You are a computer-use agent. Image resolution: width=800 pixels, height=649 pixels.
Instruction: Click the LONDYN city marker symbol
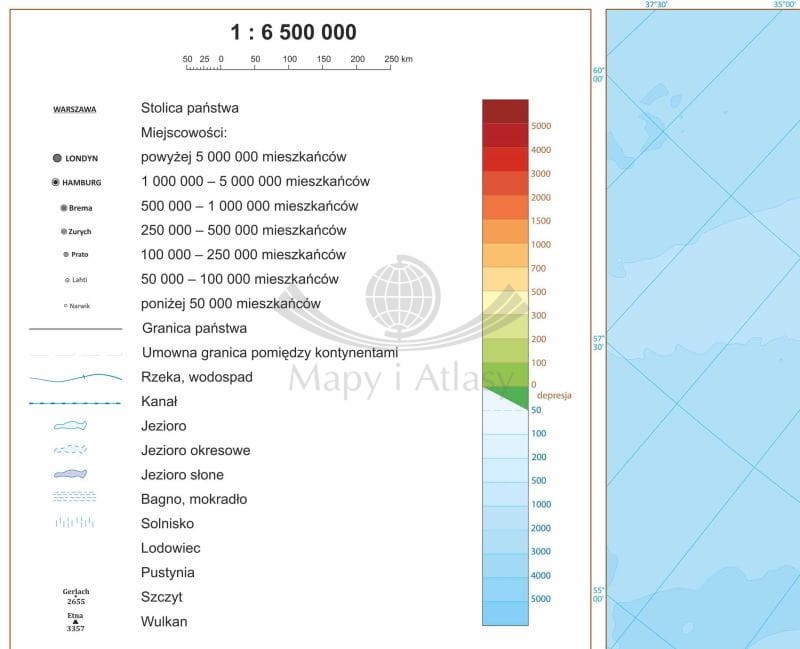[57, 158]
